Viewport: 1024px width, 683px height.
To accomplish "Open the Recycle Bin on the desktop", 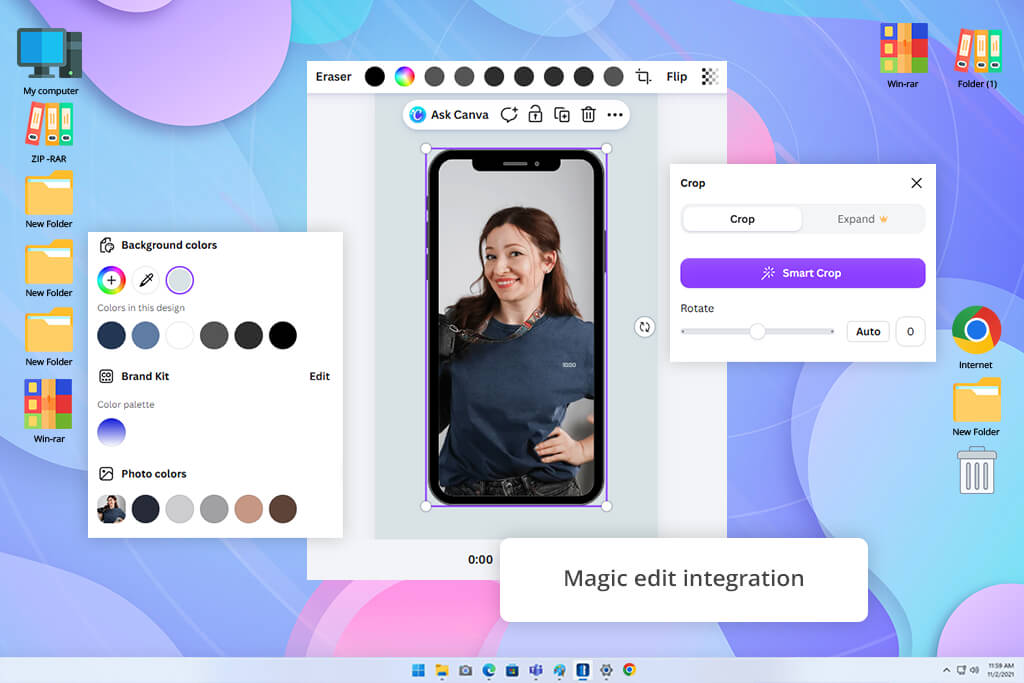I will point(976,470).
